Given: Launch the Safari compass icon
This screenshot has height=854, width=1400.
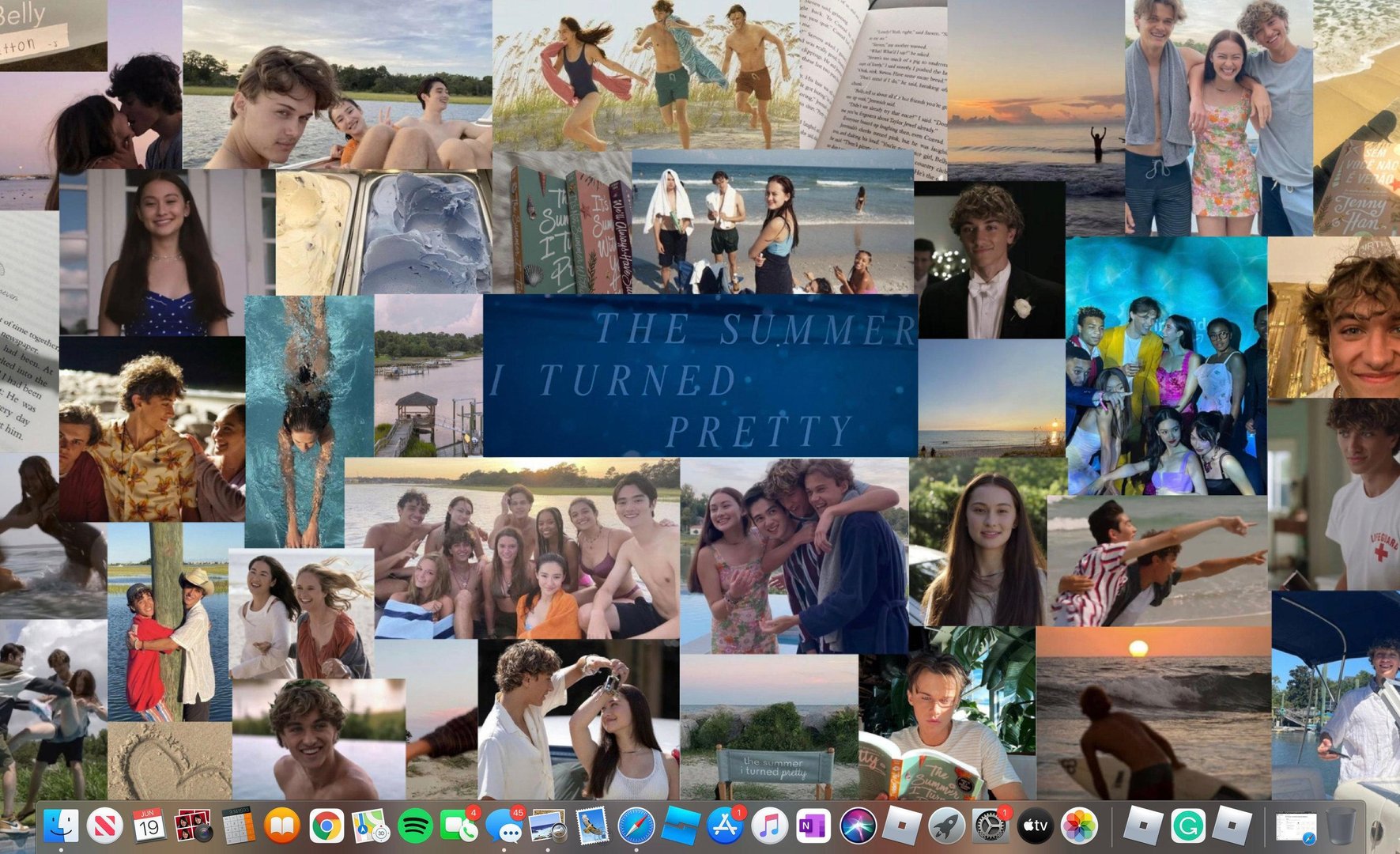Looking at the screenshot, I should pyautogui.click(x=636, y=827).
